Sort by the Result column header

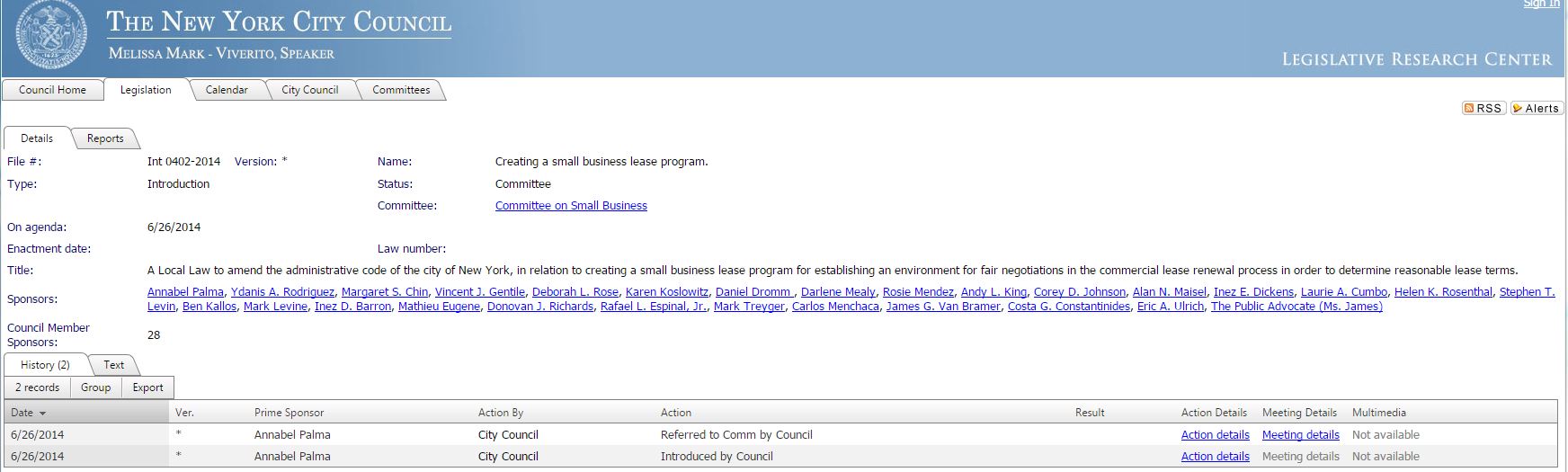1090,413
